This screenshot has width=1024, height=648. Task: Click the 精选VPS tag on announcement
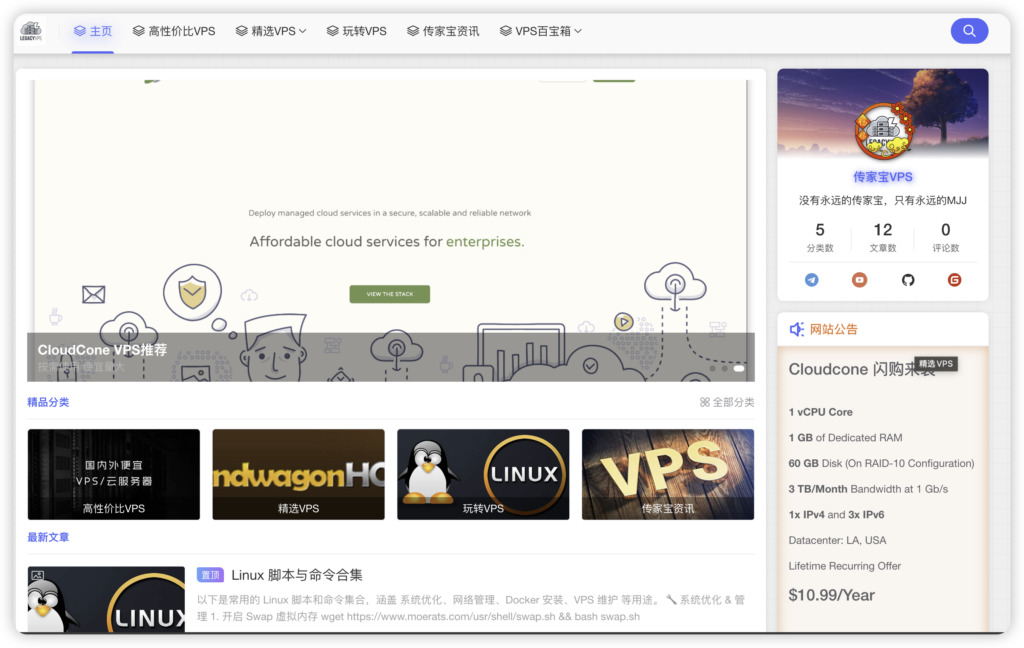[936, 364]
